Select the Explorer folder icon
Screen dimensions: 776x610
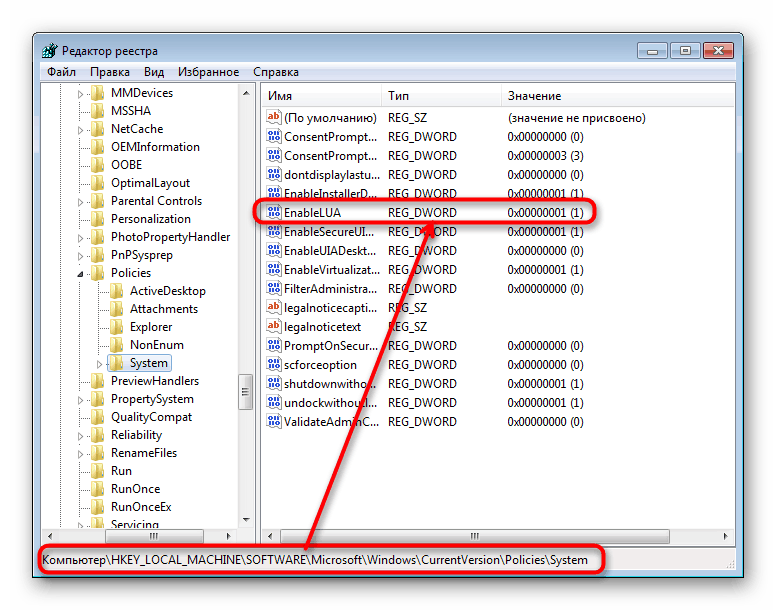coord(117,327)
